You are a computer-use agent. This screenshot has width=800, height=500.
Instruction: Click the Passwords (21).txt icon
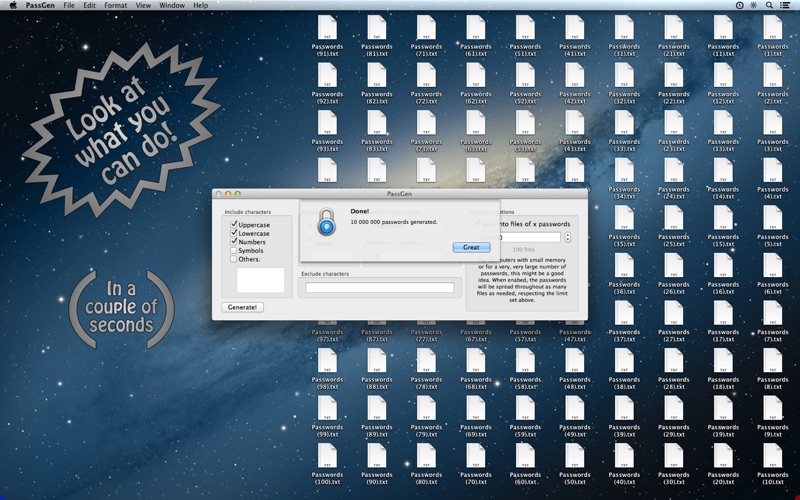point(673,28)
